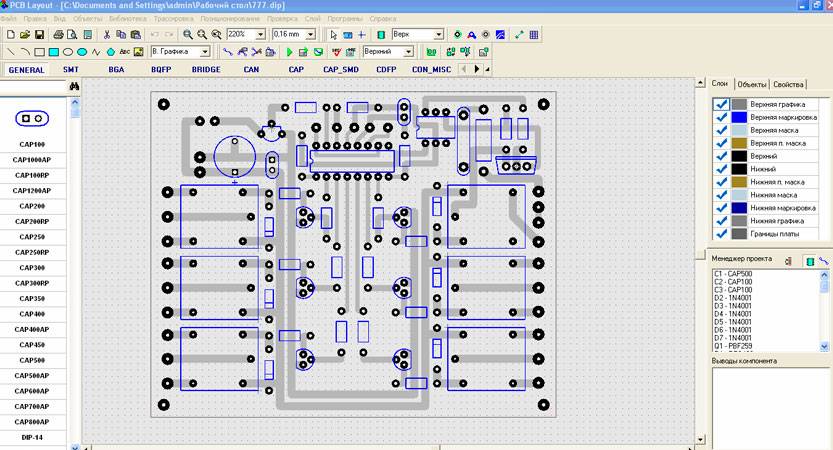This screenshot has width=833, height=450.
Task: Toggle Верхняя п. маска layer checkbox
Action: [721, 143]
